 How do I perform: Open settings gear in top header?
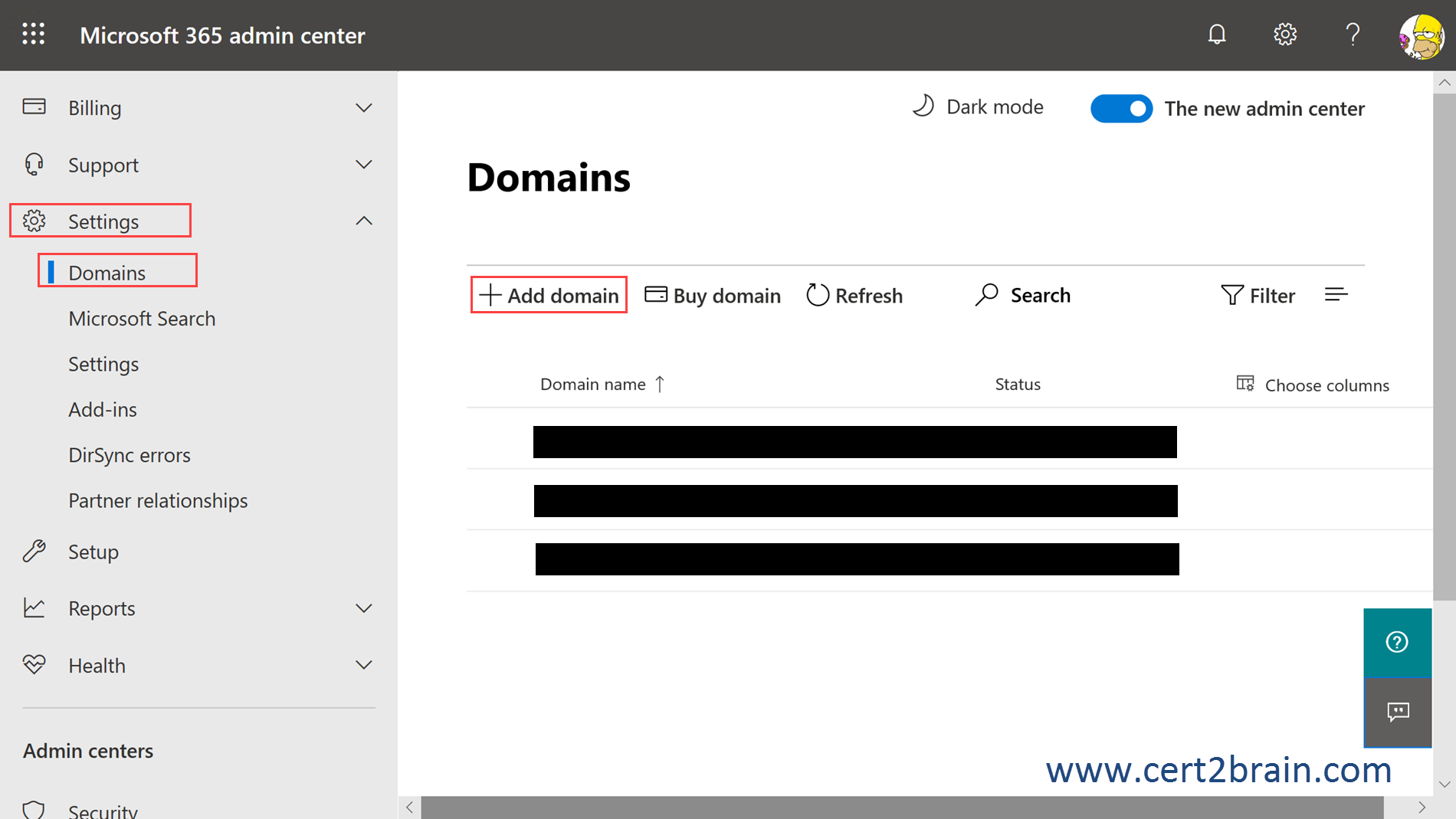pyautogui.click(x=1285, y=34)
